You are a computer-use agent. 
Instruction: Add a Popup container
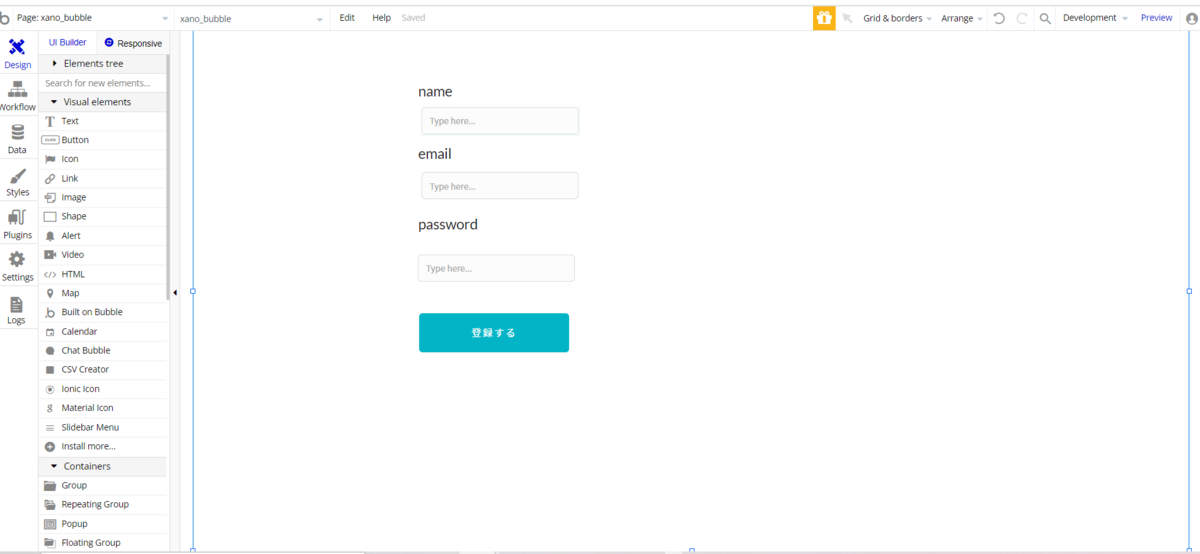point(103,524)
